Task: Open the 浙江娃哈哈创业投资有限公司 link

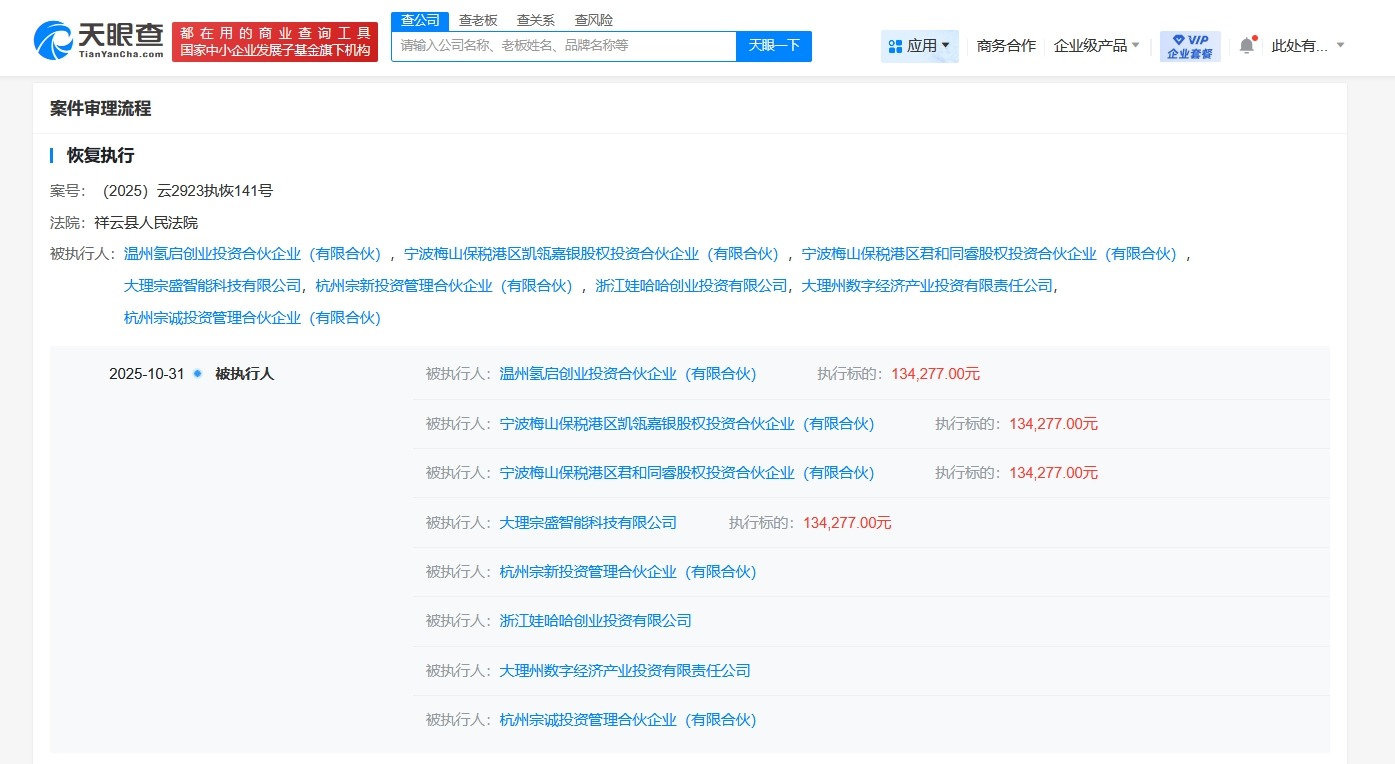Action: [595, 620]
